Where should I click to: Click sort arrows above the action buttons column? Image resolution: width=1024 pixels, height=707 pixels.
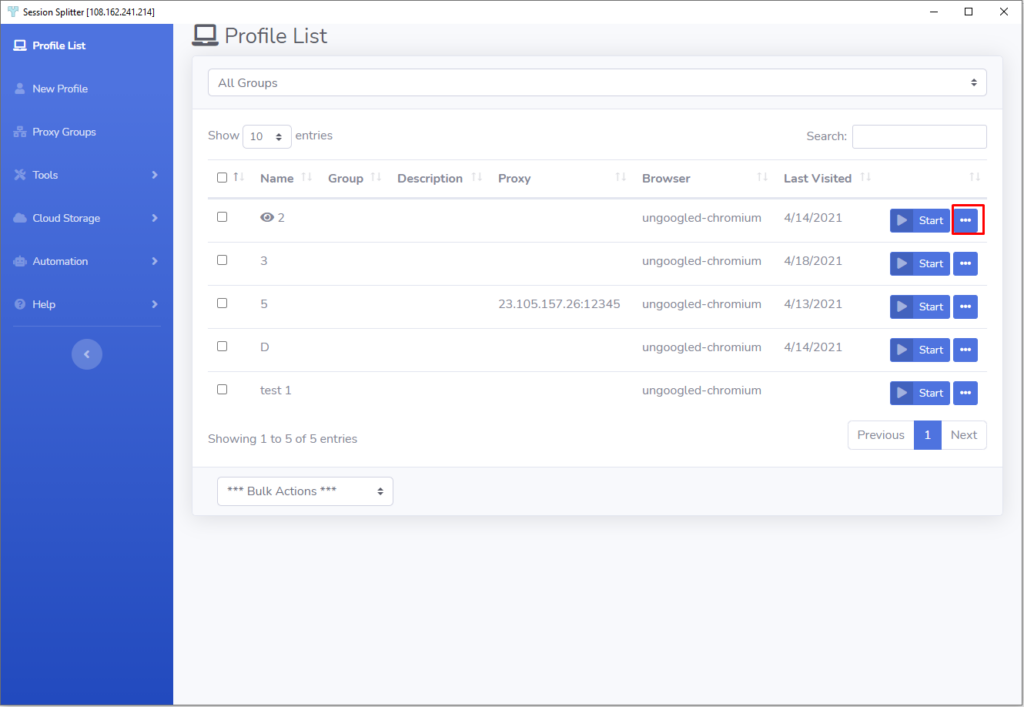(974, 177)
